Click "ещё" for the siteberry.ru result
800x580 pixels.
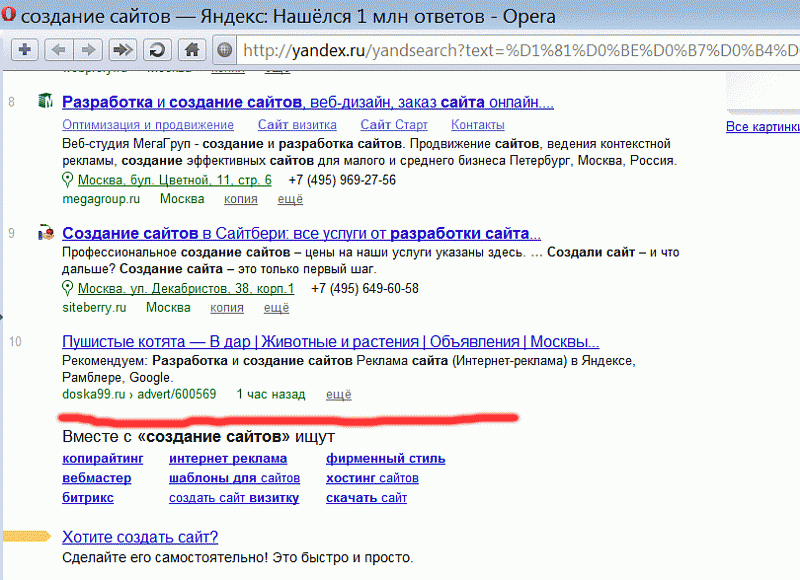pyautogui.click(x=276, y=308)
